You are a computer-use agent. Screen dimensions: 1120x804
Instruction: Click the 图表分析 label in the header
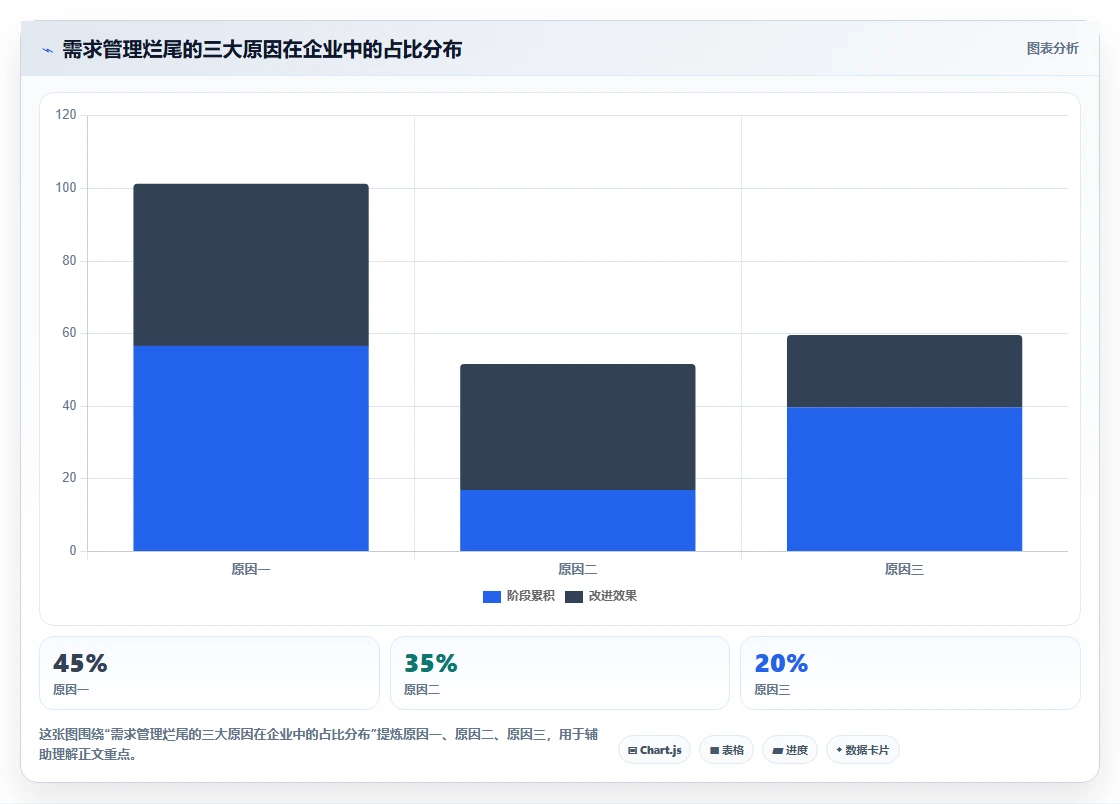tap(1052, 49)
